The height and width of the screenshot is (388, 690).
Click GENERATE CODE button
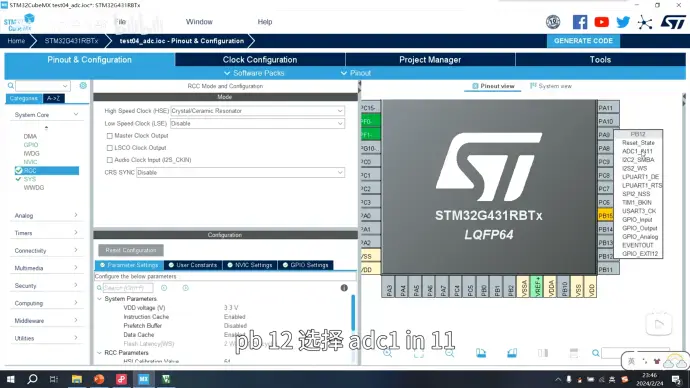pos(583,40)
